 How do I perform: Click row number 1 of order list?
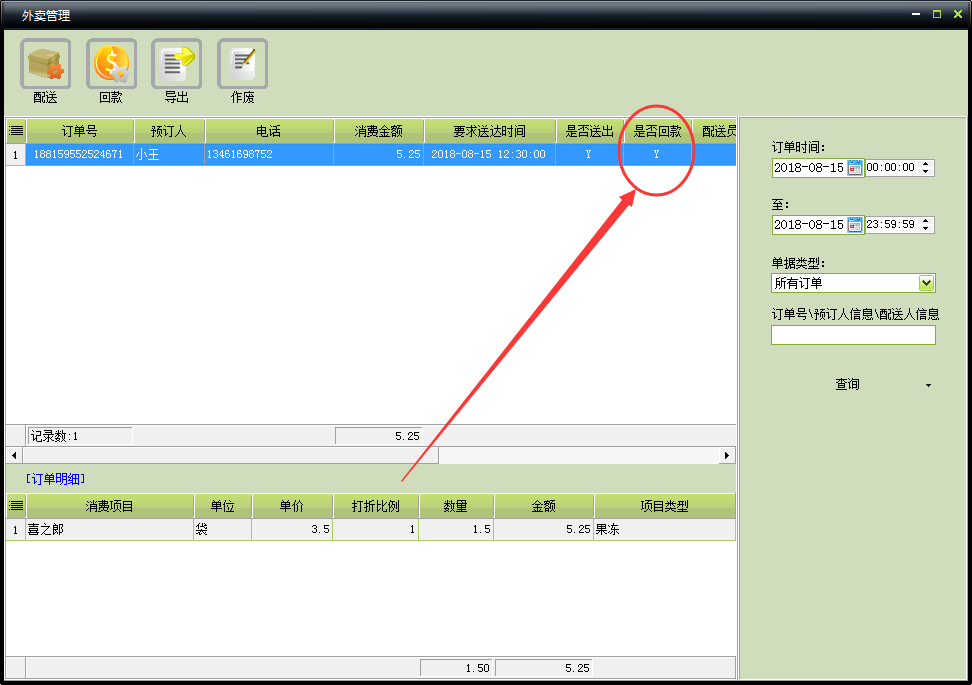15,154
